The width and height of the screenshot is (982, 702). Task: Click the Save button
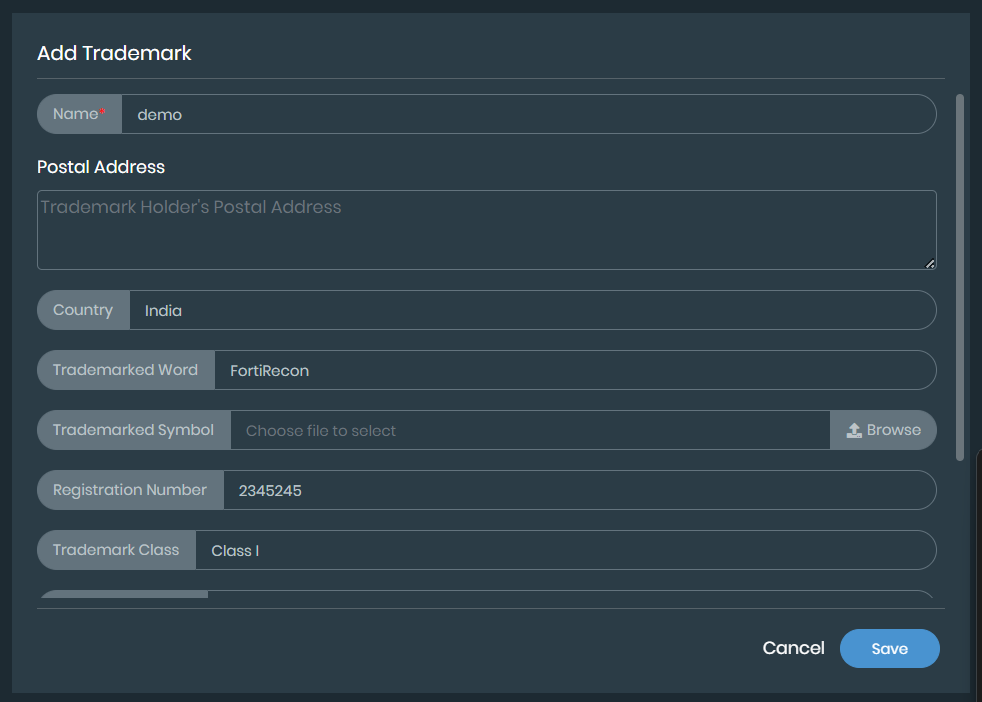889,648
